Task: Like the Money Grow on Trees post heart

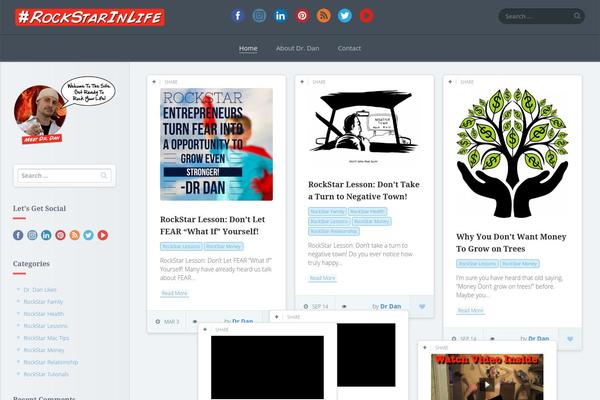Action: tap(570, 339)
